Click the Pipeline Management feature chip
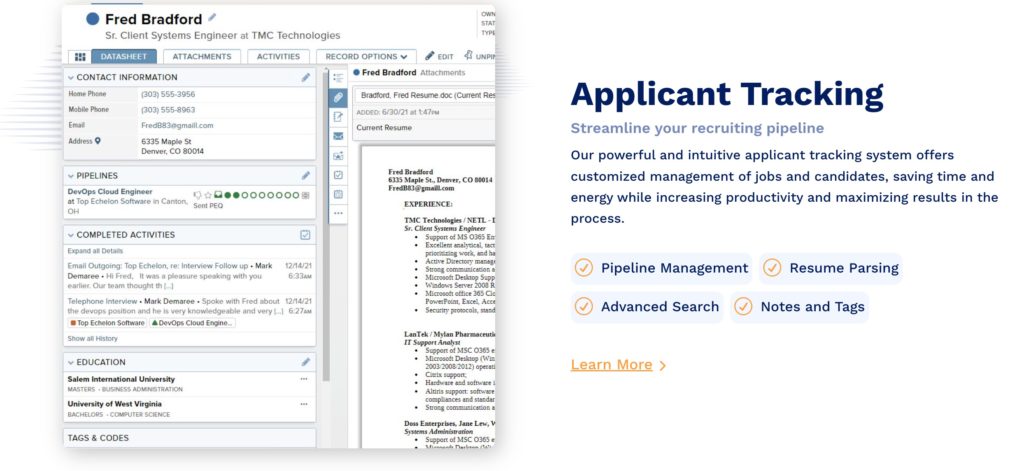 coord(662,268)
